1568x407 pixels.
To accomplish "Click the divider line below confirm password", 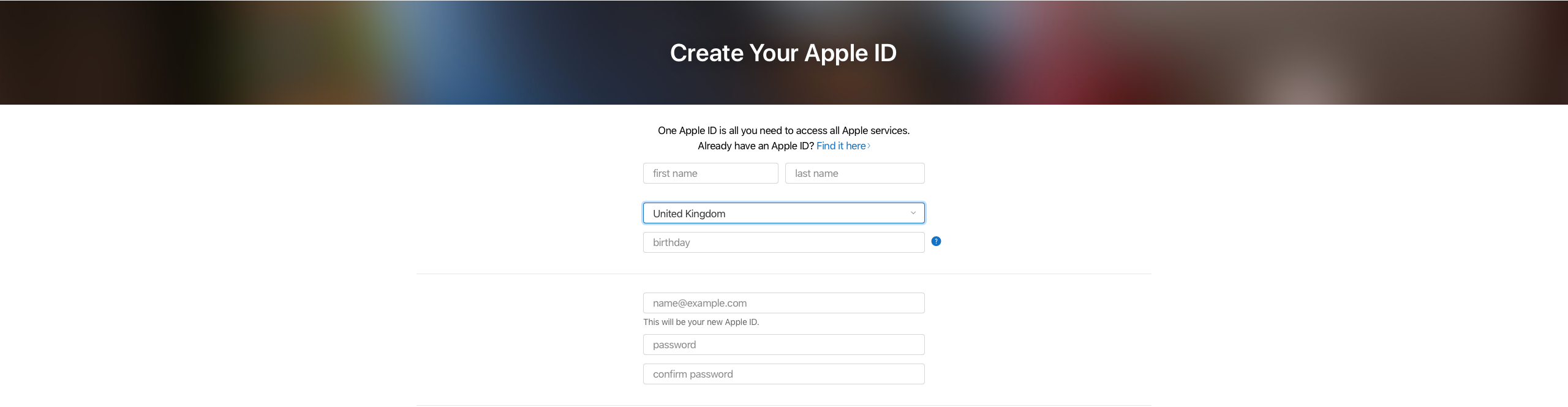I will tap(783, 405).
